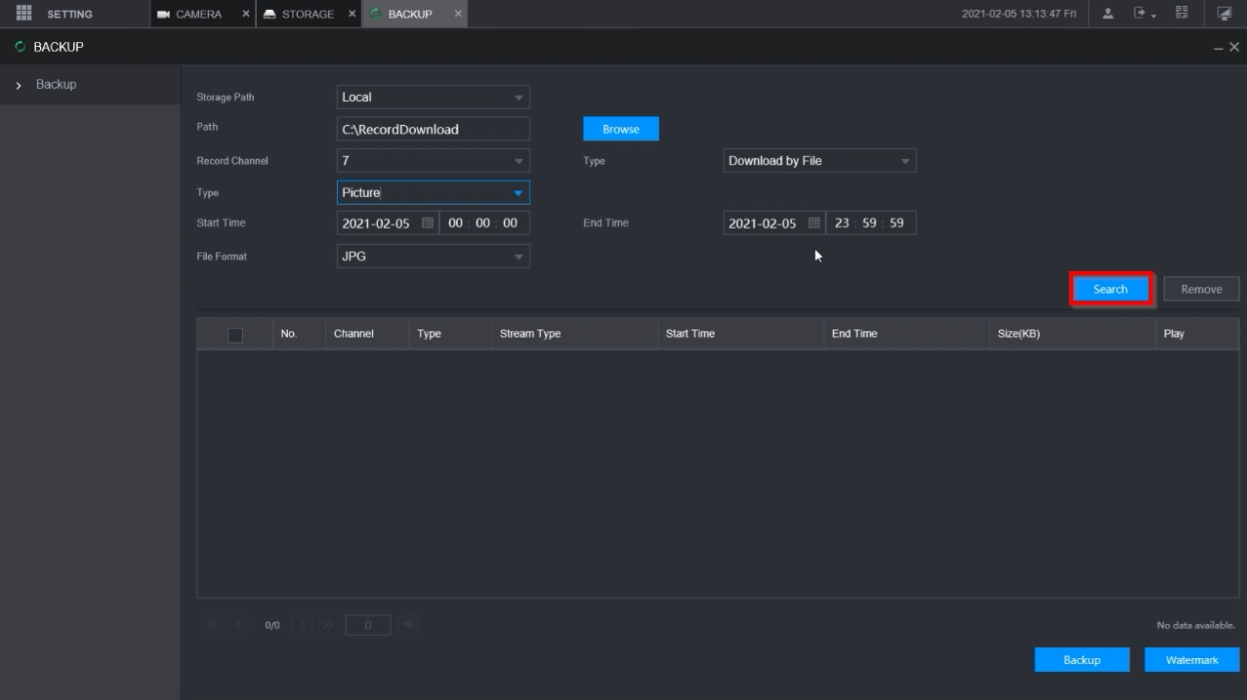The width and height of the screenshot is (1247, 700).
Task: Check the select-all checkbox in table header
Action: point(235,335)
